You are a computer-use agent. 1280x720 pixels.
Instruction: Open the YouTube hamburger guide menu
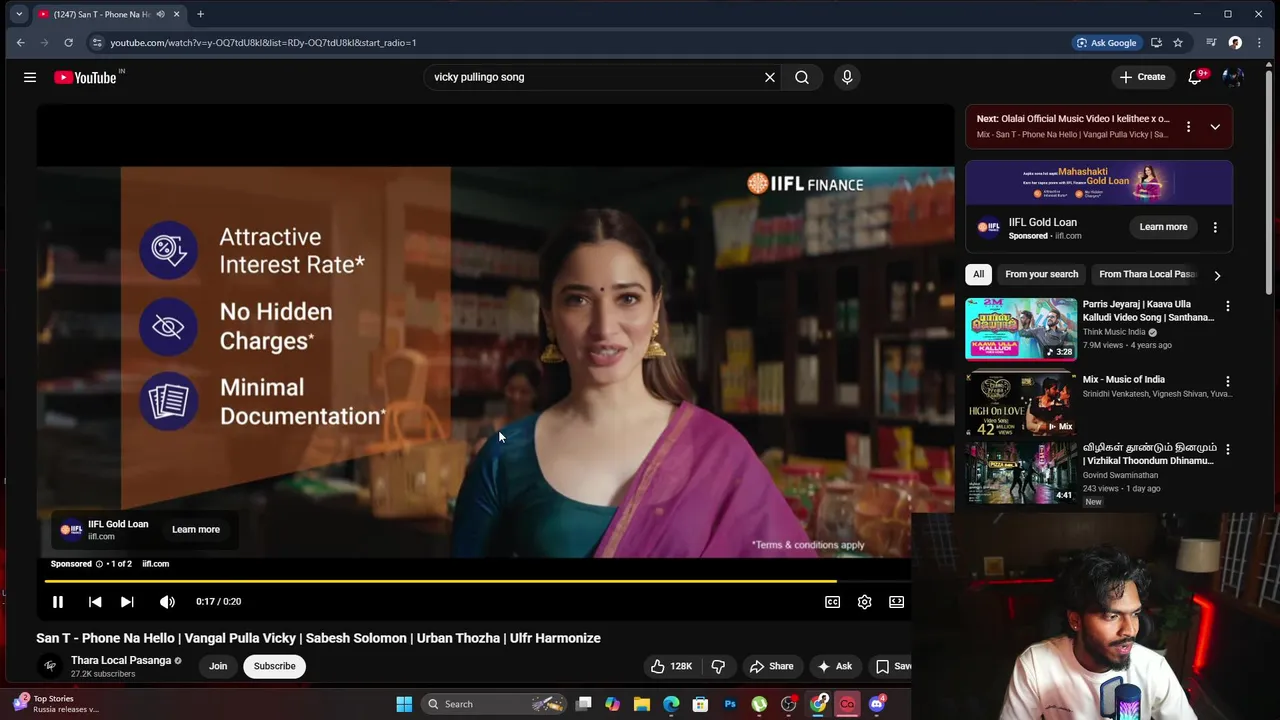coord(30,77)
